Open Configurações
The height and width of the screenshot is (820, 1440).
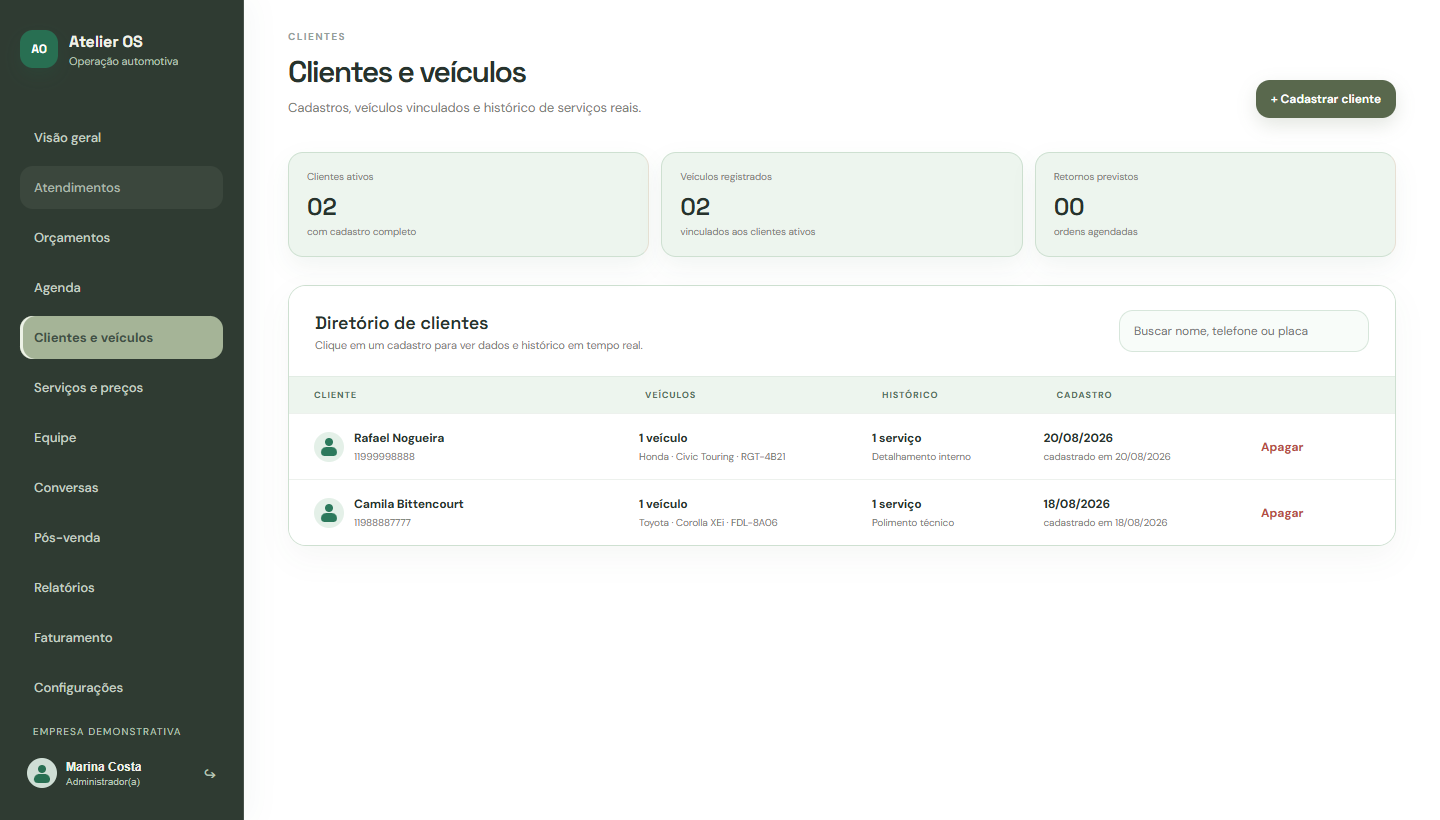point(121,688)
